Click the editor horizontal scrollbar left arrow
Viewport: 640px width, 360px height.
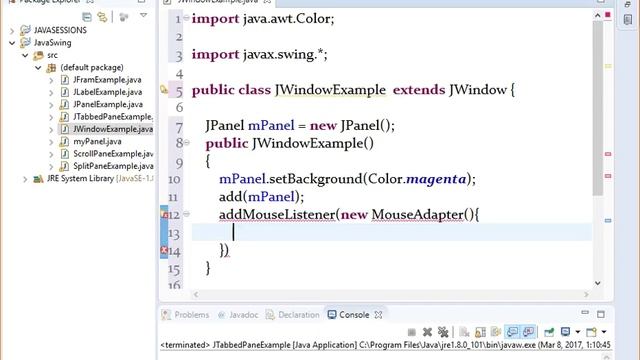[196, 294]
